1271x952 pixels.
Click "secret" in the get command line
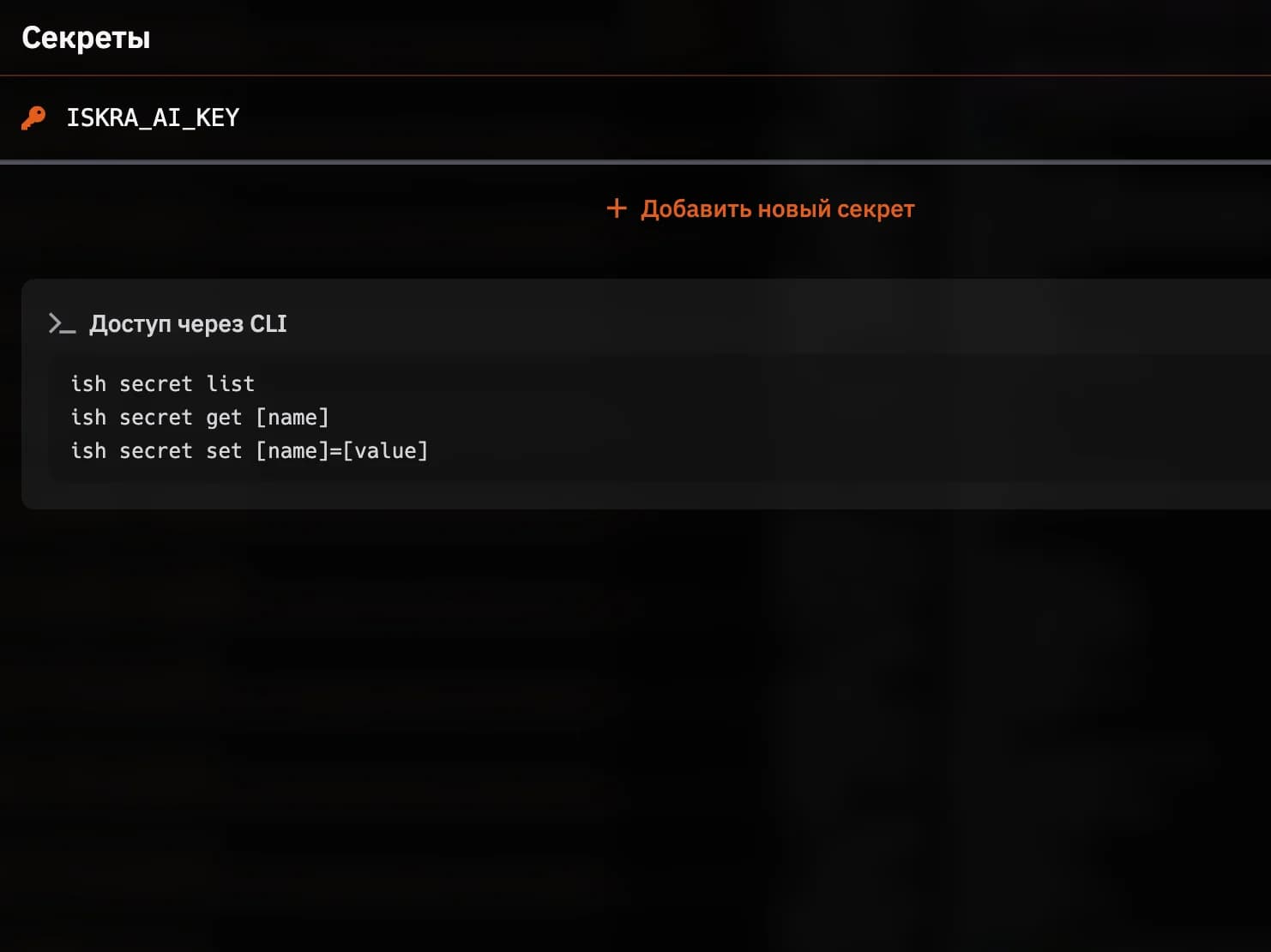coord(156,417)
